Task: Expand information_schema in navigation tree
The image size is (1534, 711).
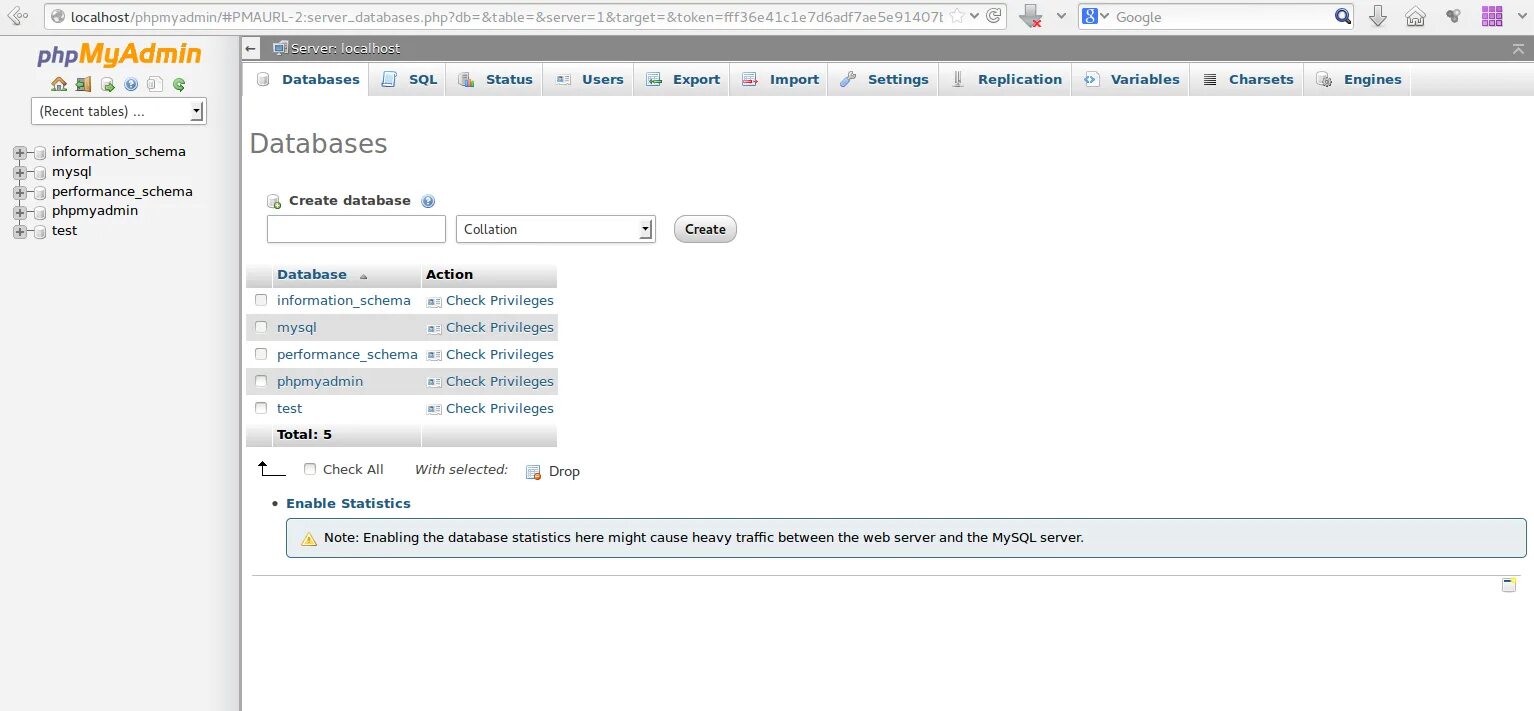Action: click(19, 152)
